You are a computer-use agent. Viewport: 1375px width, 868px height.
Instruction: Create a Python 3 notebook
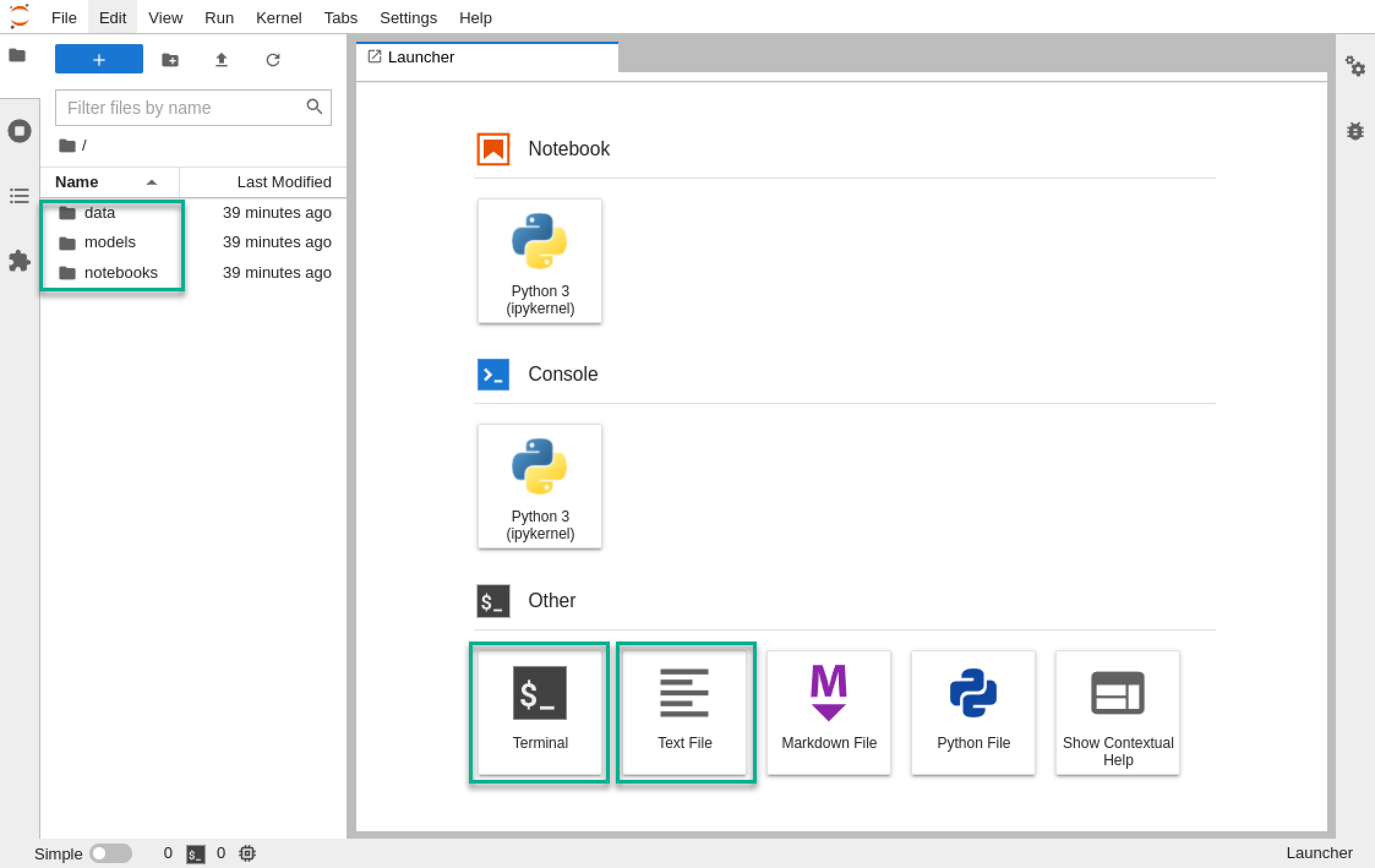[539, 261]
